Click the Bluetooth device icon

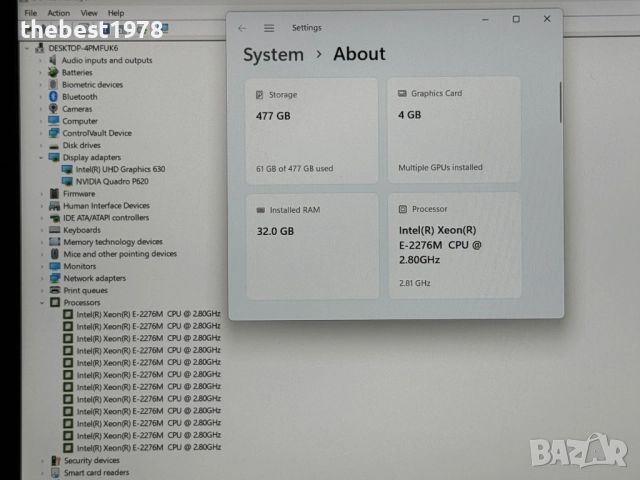(54, 97)
